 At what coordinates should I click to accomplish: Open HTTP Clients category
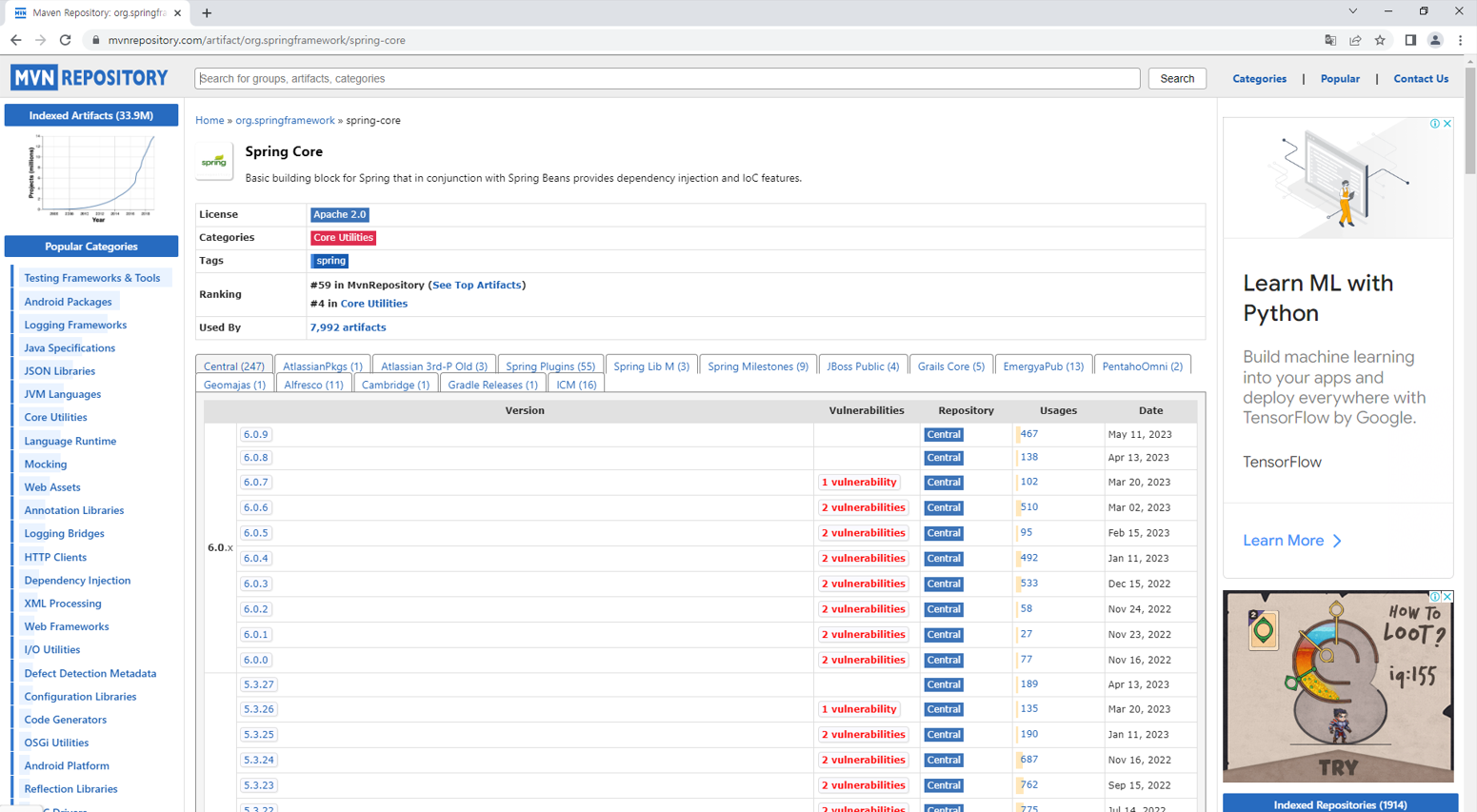click(x=55, y=557)
